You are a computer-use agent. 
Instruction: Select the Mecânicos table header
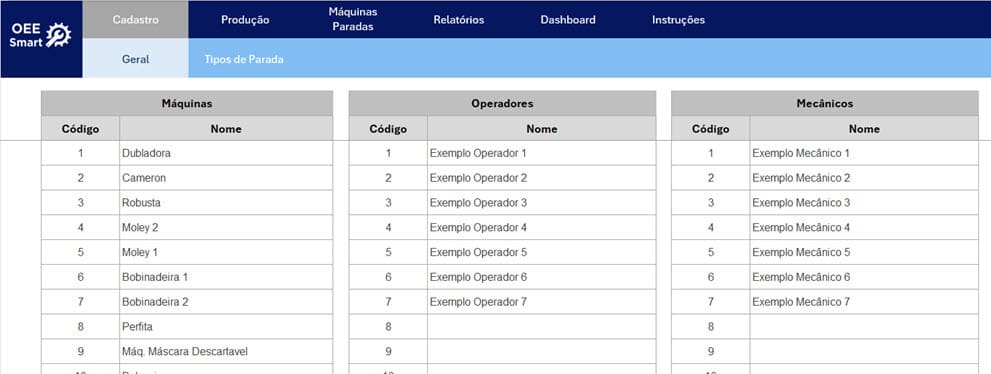(x=825, y=103)
